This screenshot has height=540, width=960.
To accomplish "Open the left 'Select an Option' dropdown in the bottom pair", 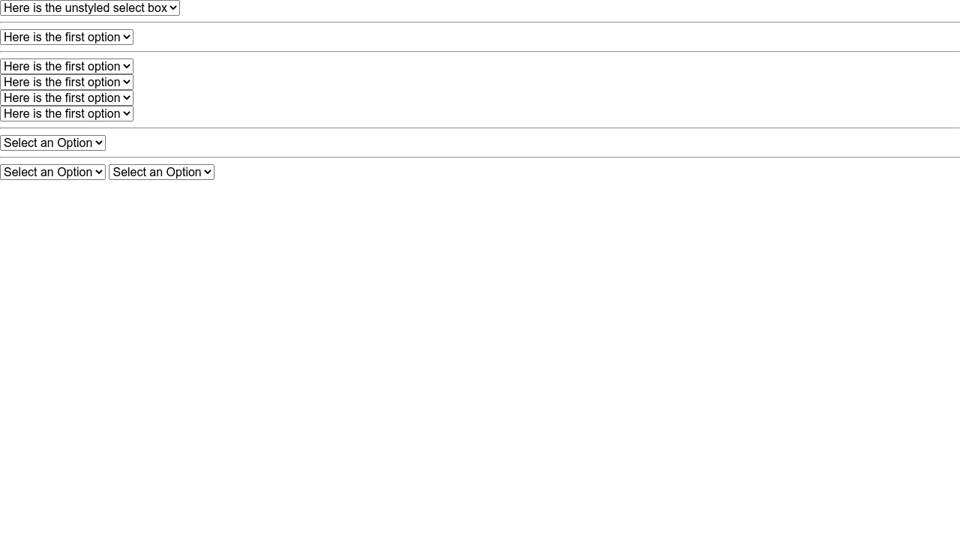I will click(53, 173).
